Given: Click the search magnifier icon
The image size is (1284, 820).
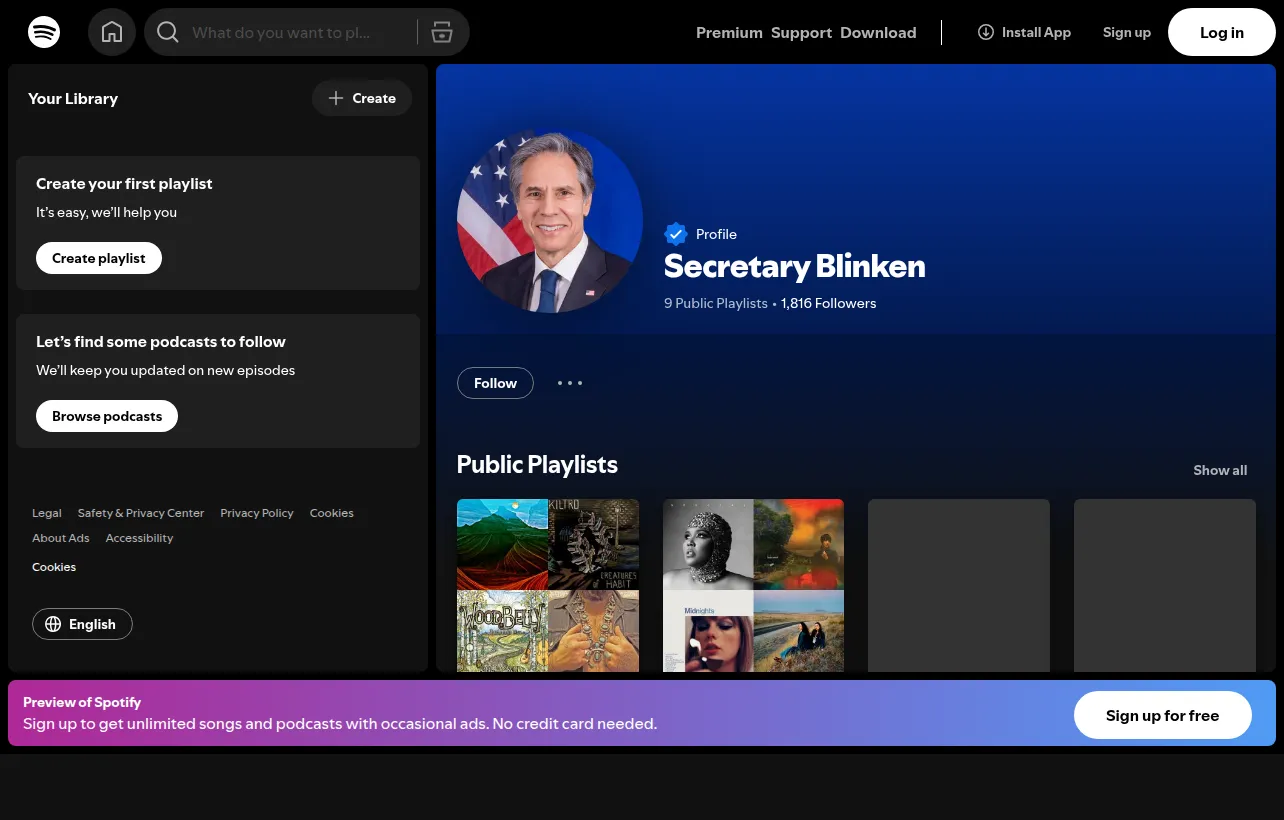Looking at the screenshot, I should (168, 32).
